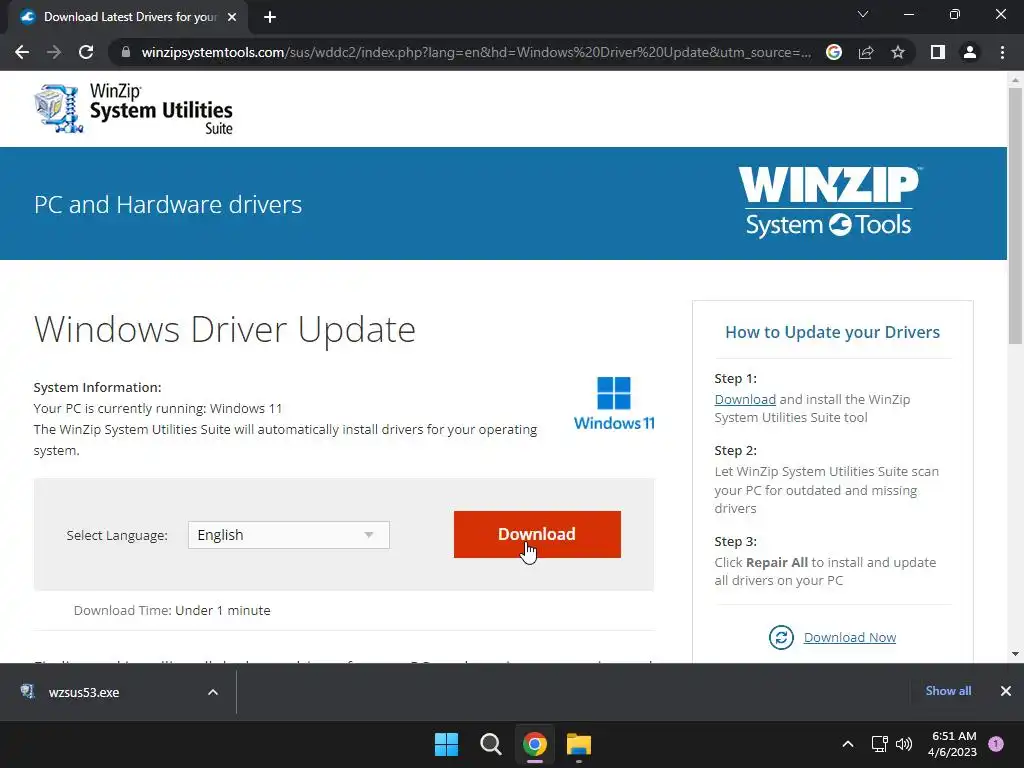
Task: Click the scrollbar down arrow
Action: [1015, 654]
